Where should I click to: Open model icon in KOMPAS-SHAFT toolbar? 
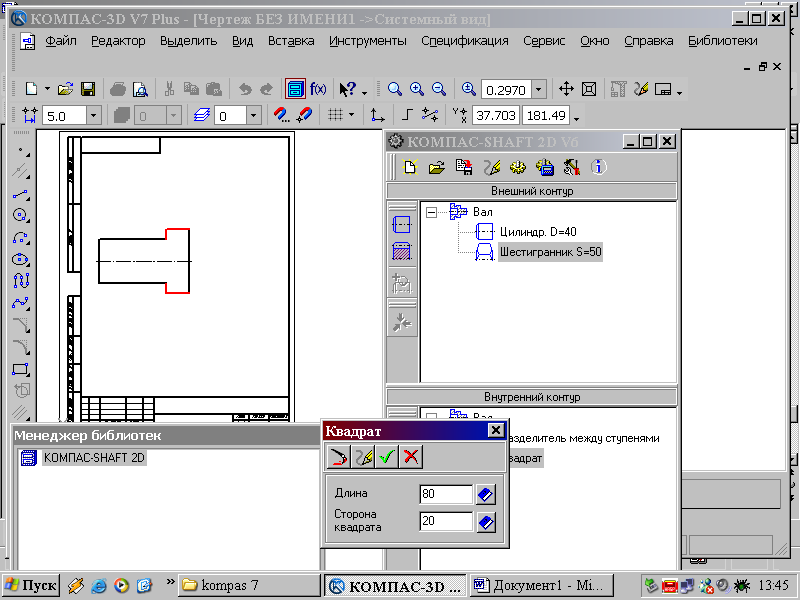[x=437, y=167]
